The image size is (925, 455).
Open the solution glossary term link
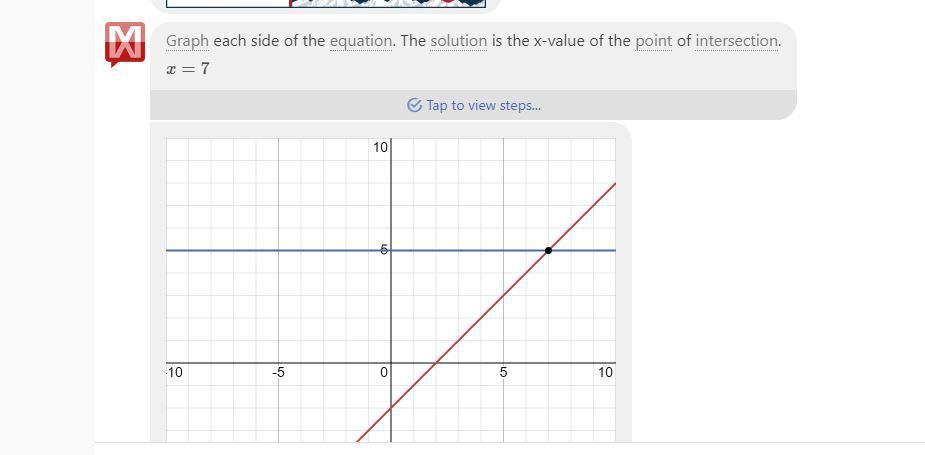(x=458, y=41)
